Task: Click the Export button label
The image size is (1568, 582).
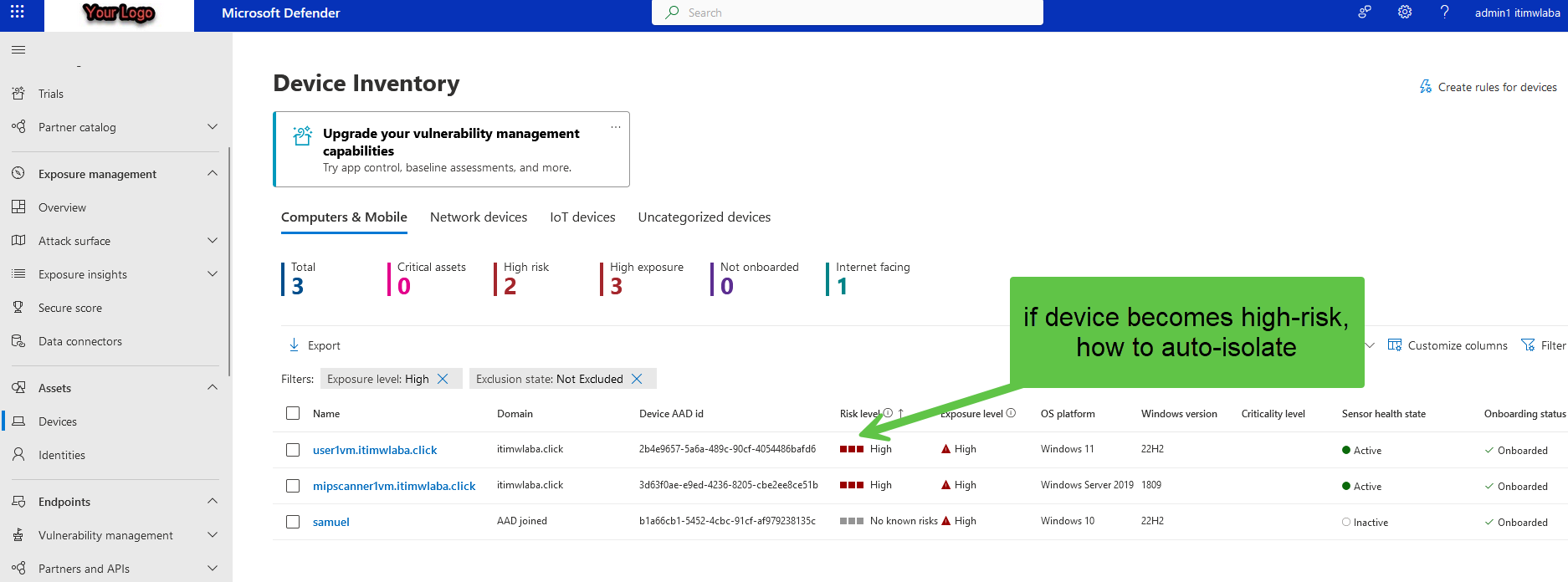Action: [324, 345]
